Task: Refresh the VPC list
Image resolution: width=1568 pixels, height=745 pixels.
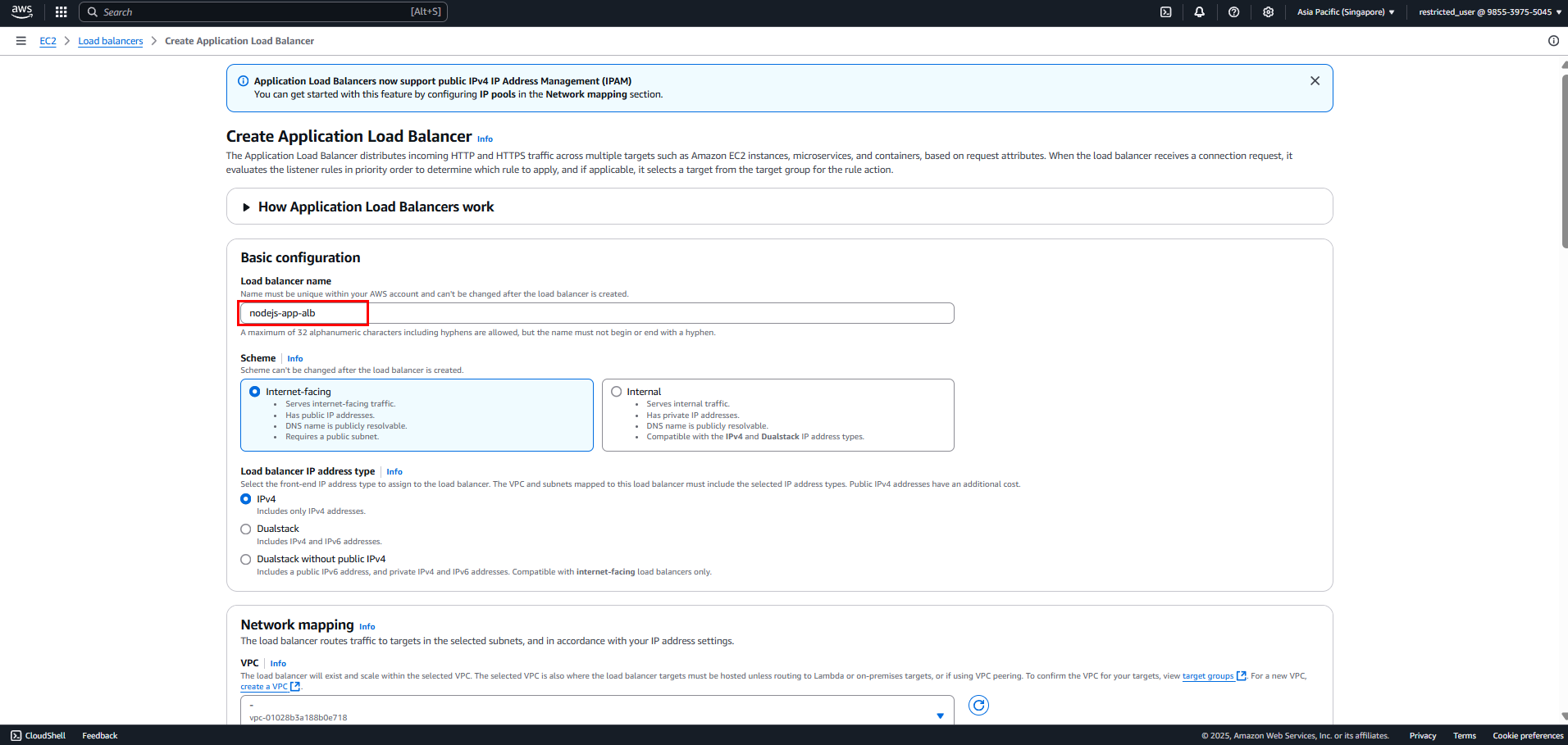Action: (x=978, y=705)
